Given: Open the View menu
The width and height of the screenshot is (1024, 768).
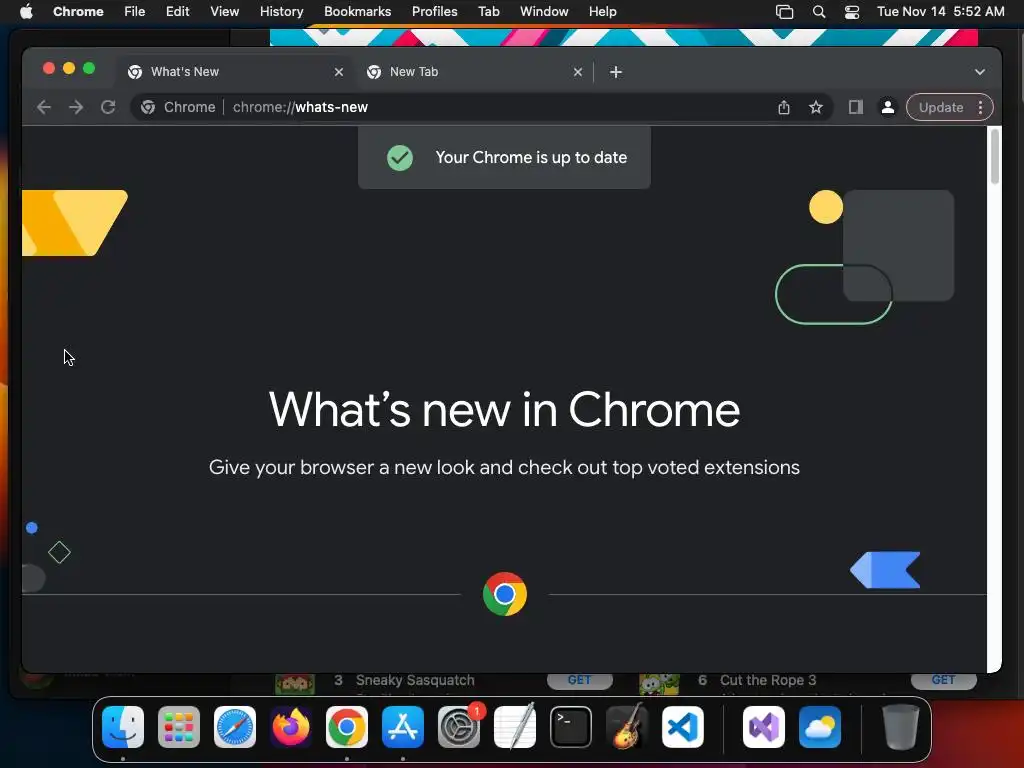Looking at the screenshot, I should tap(224, 11).
